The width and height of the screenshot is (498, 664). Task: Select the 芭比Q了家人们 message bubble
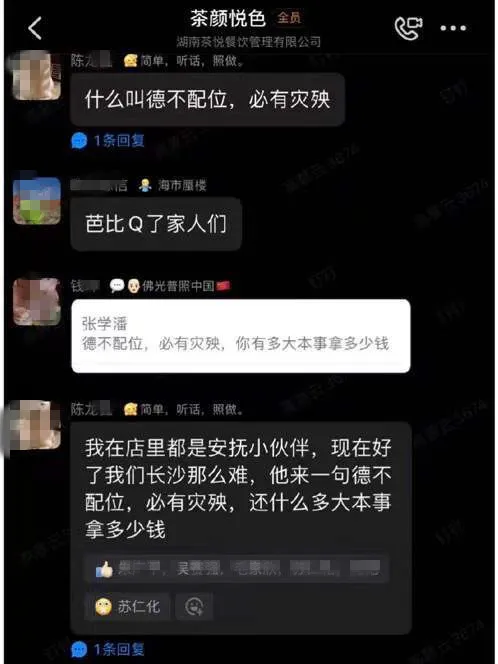click(156, 224)
